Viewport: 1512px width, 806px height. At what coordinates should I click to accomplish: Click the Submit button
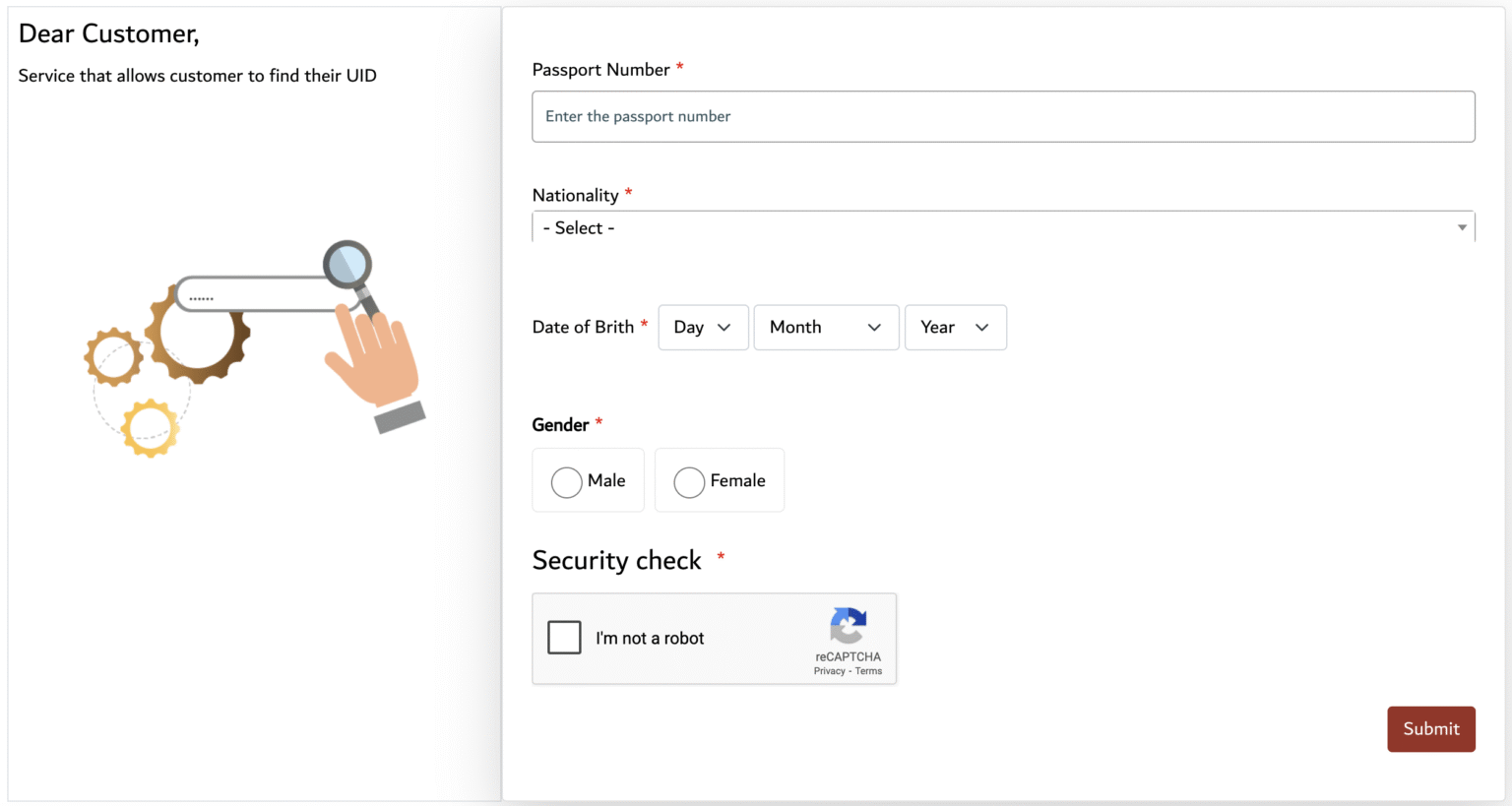pos(1430,728)
